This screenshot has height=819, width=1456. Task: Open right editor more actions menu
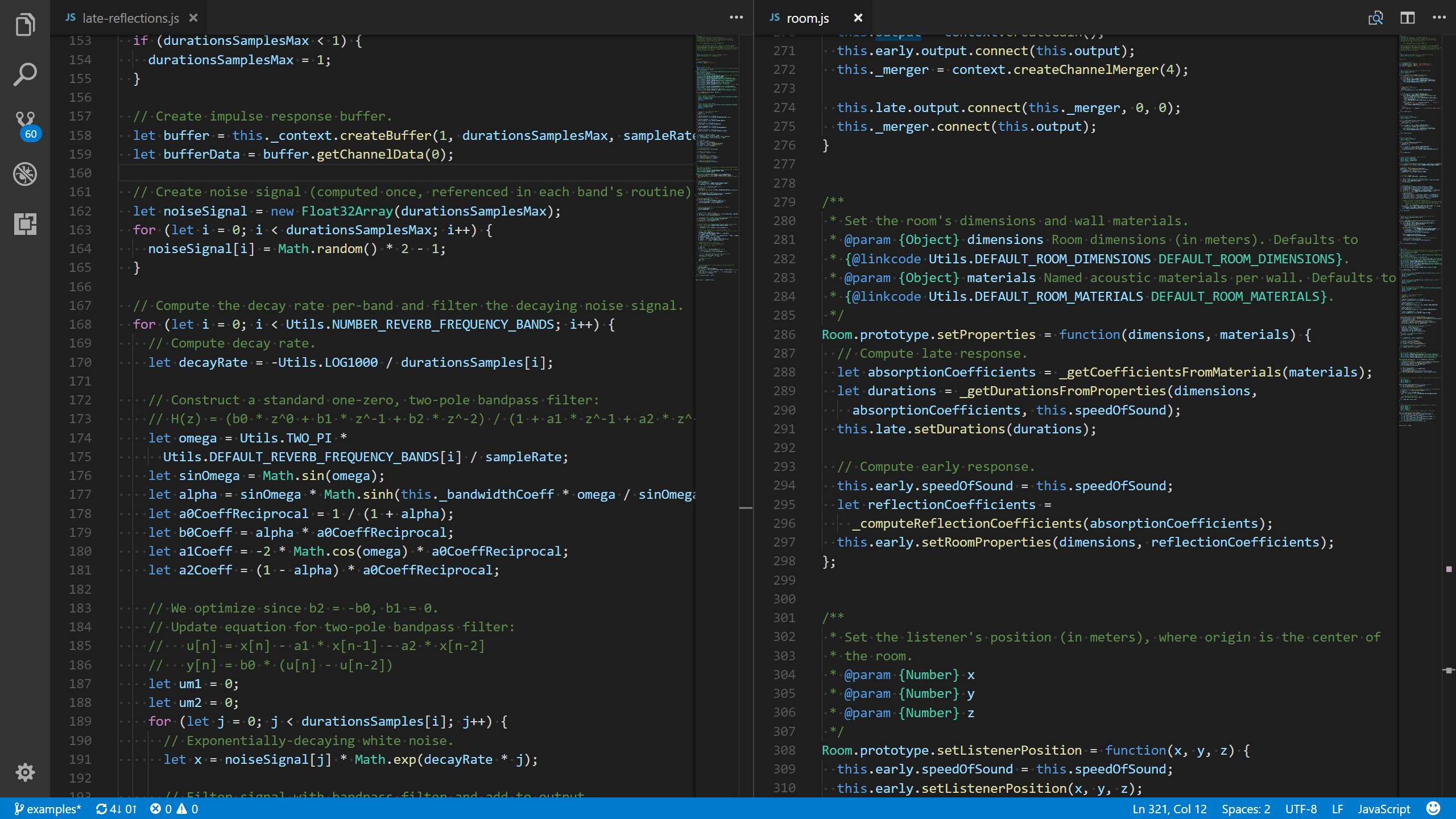1439,18
